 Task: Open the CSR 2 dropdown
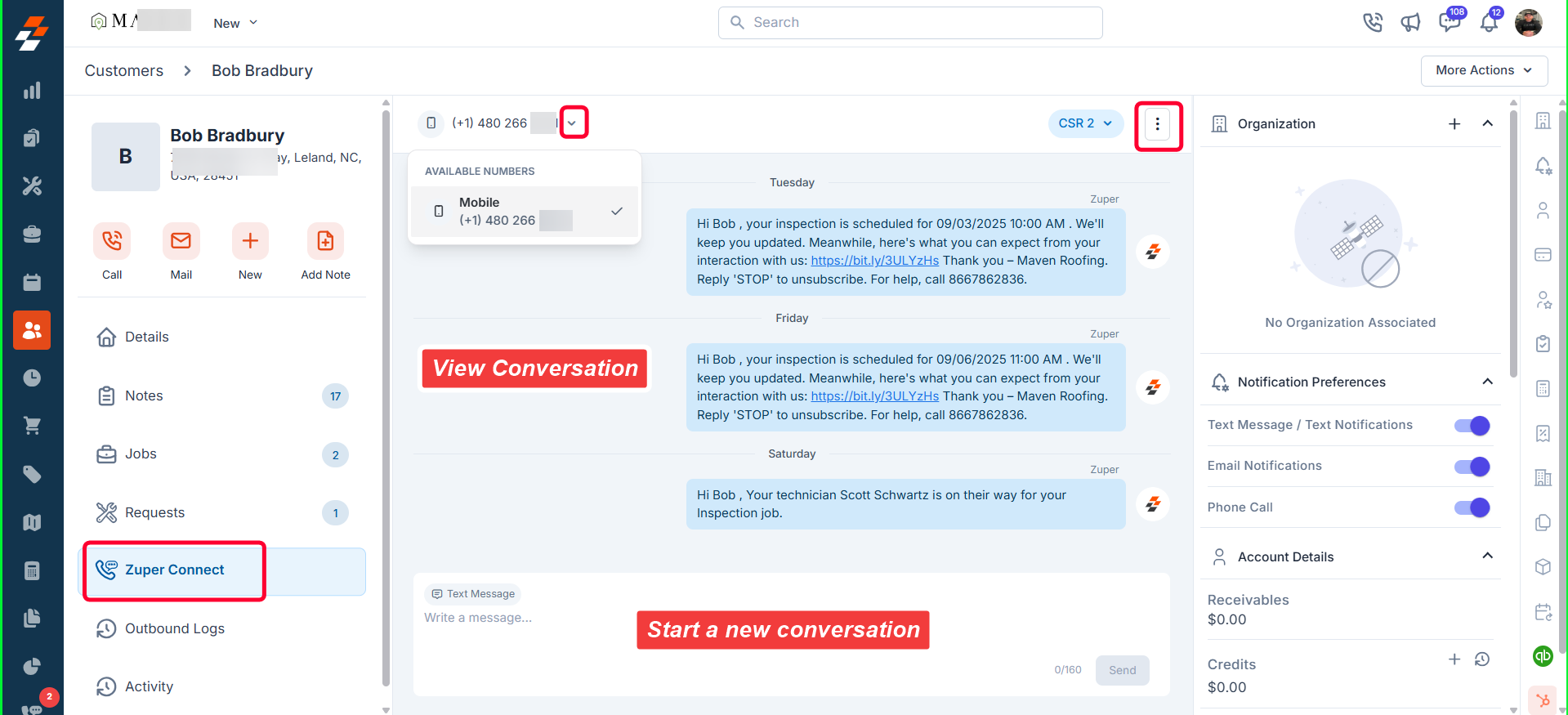[x=1086, y=123]
